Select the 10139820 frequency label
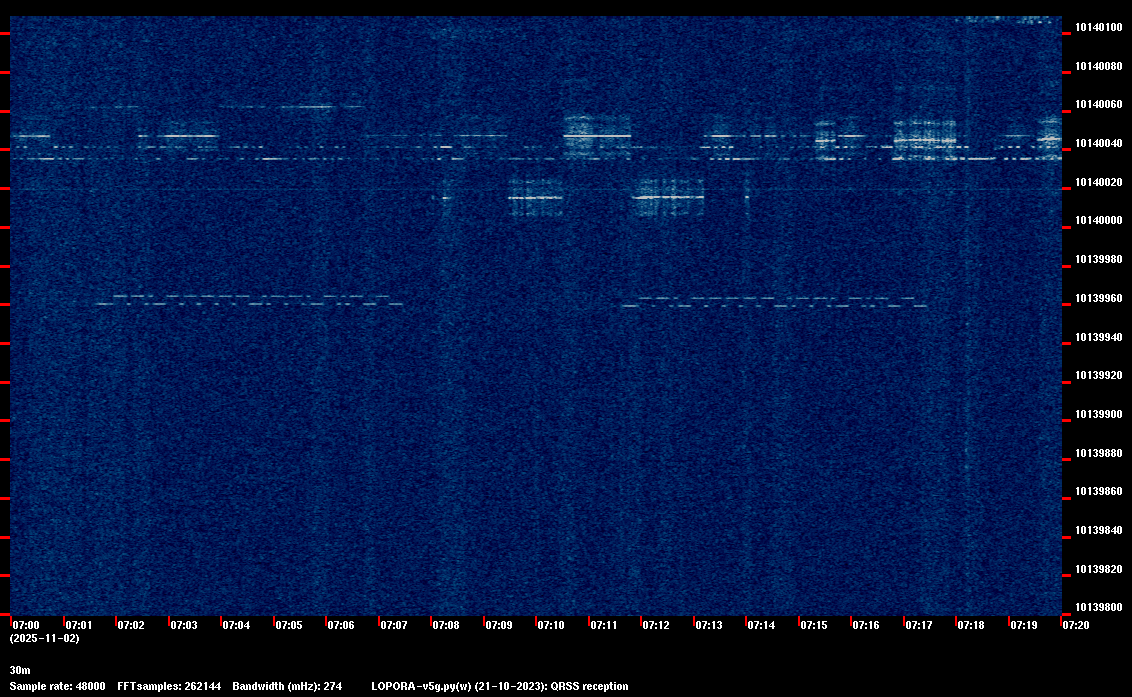Image resolution: width=1132 pixels, height=697 pixels. pyautogui.click(x=1099, y=569)
